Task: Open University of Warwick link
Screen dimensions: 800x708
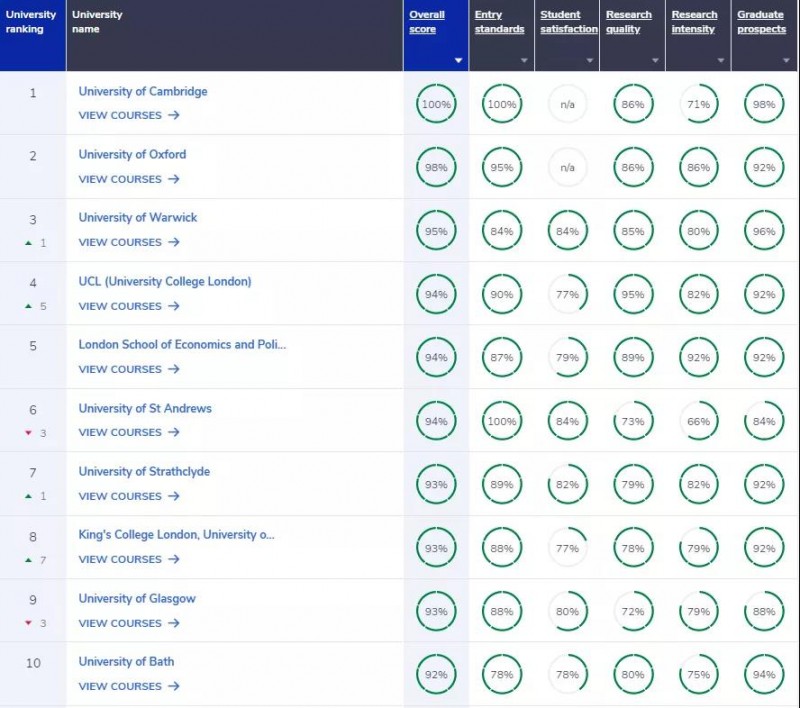Action: coord(138,218)
